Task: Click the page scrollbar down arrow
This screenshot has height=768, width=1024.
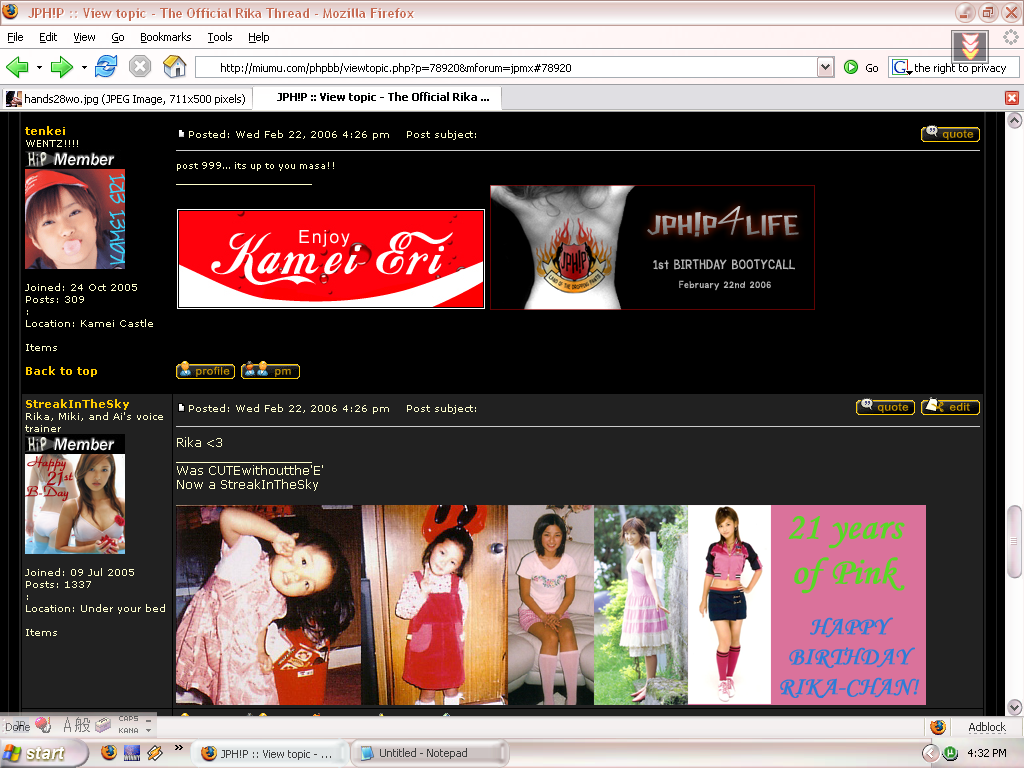Action: [x=1014, y=707]
